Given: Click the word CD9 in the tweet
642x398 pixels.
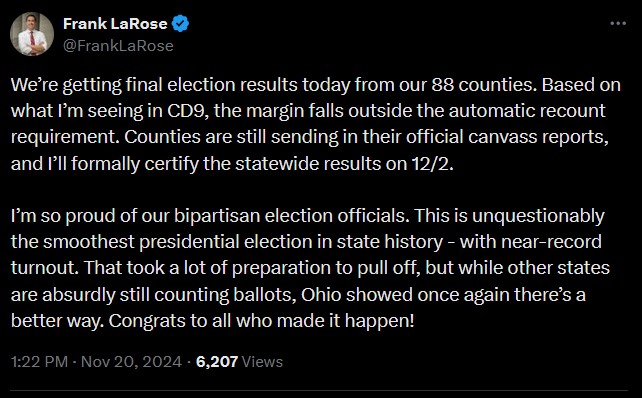Looking at the screenshot, I should click(x=188, y=111).
